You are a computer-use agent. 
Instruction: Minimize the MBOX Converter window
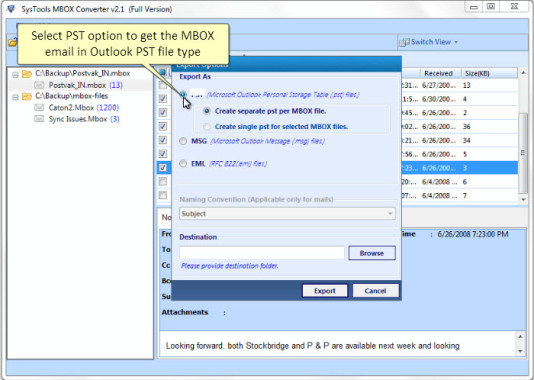474,7
